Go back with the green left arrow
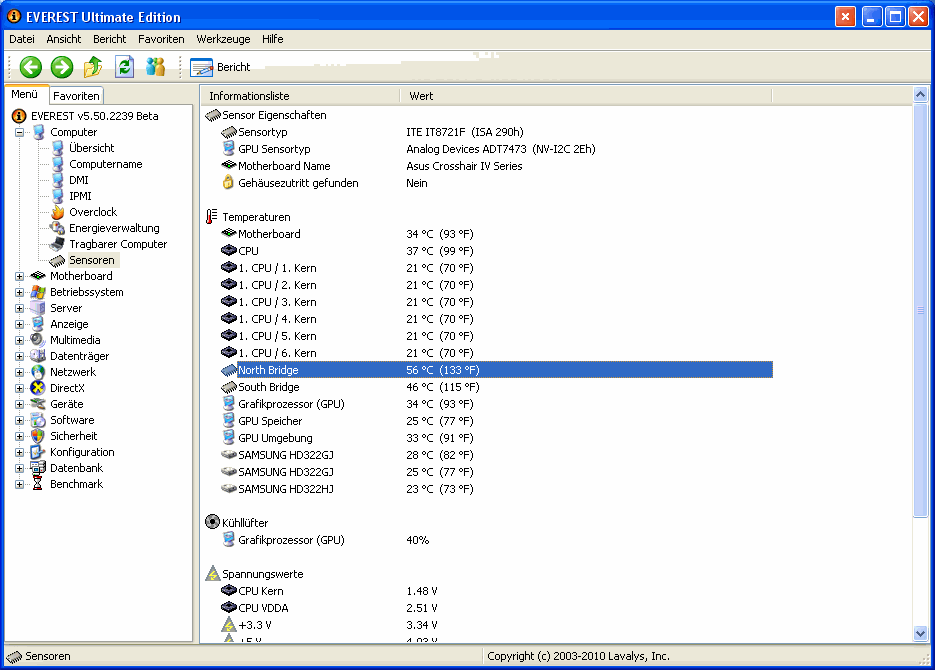Viewport: 935px width, 670px height. pos(30,67)
